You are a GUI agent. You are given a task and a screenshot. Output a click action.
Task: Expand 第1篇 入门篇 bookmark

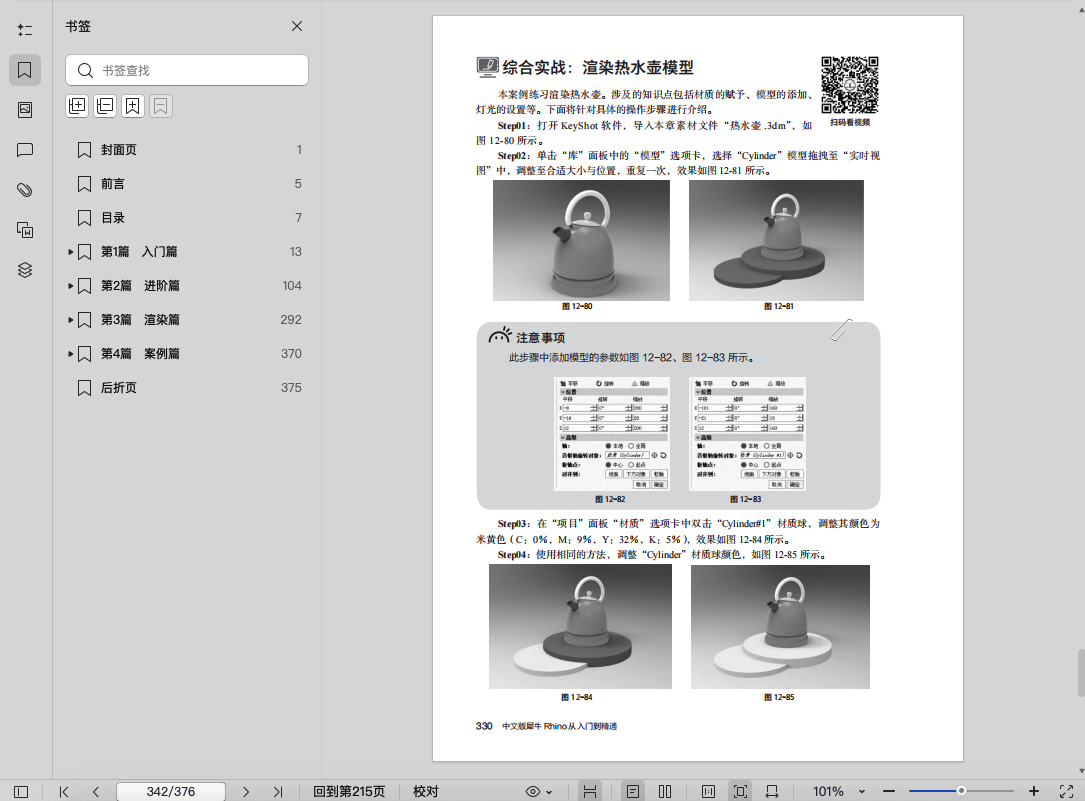(x=71, y=252)
